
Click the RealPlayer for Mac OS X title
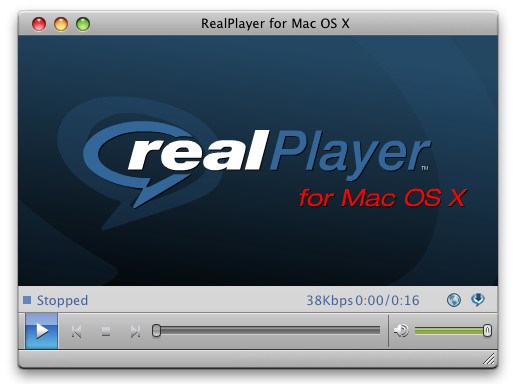[275, 24]
